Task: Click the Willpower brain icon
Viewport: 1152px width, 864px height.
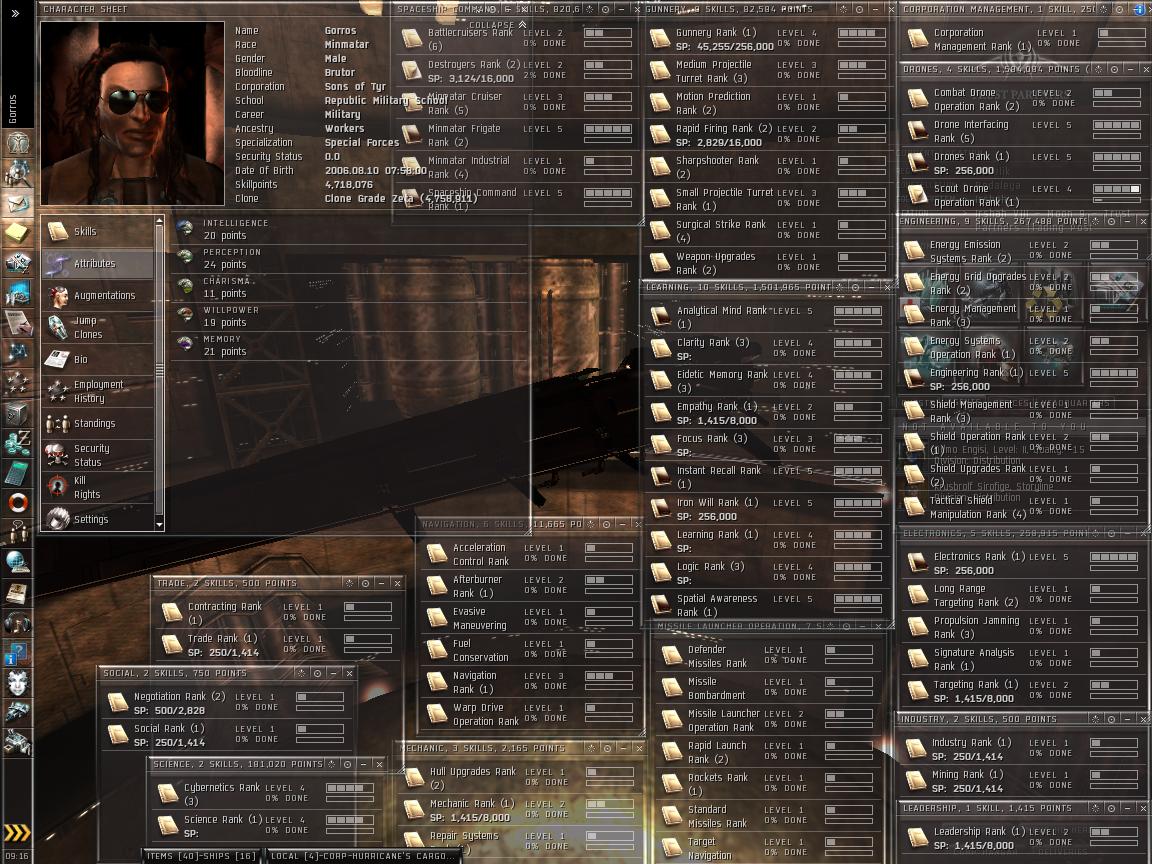Action: tap(185, 315)
